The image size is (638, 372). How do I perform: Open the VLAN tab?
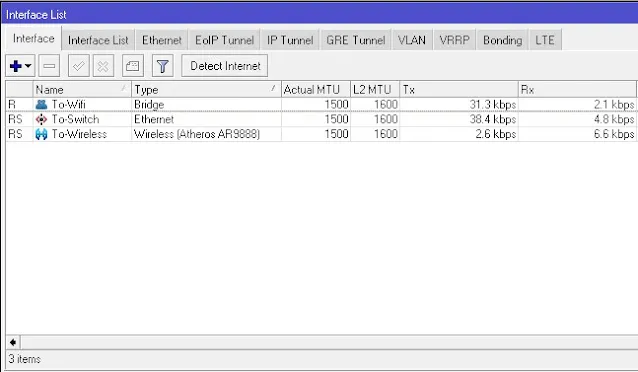coord(412,40)
